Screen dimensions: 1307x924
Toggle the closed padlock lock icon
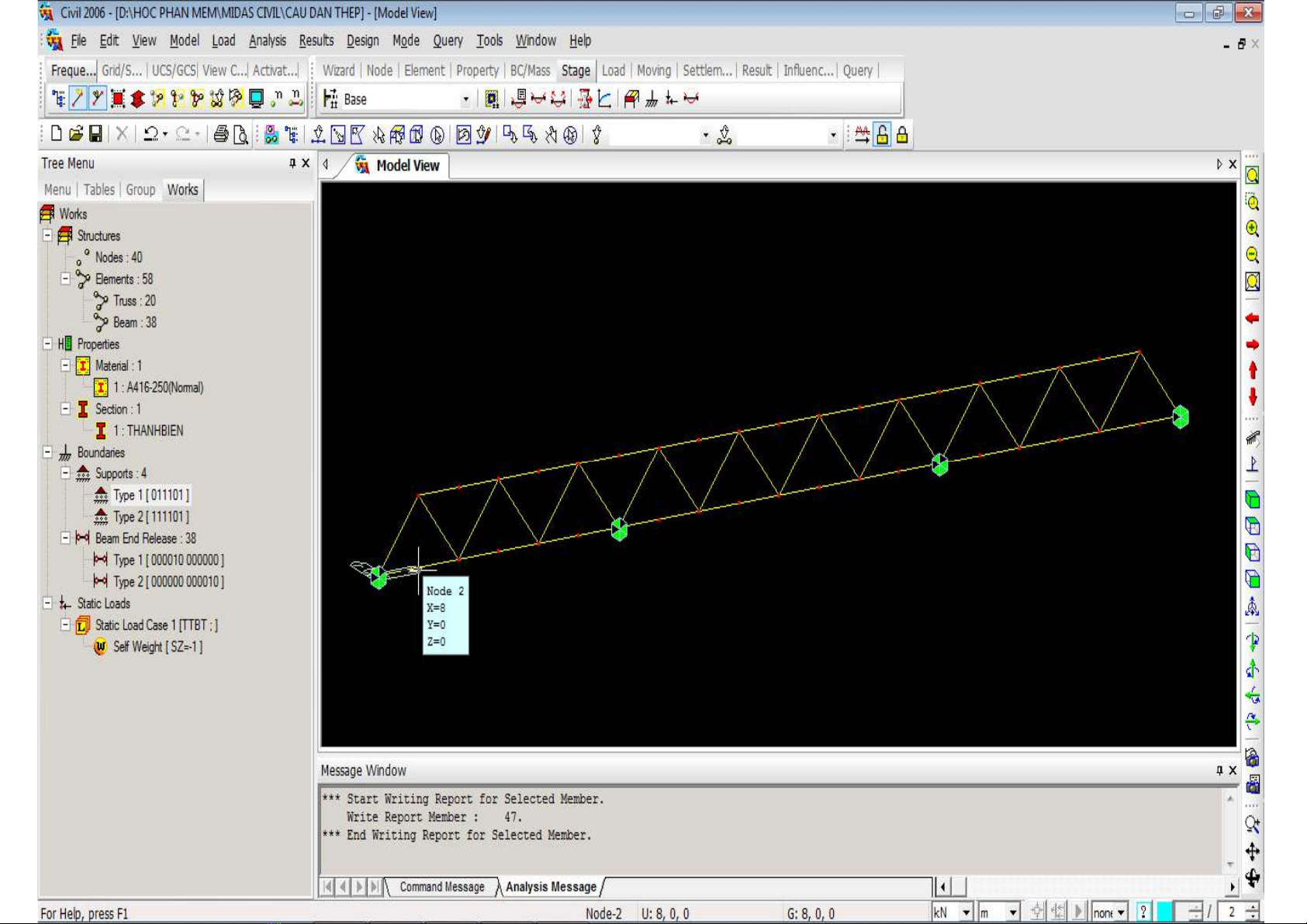902,135
